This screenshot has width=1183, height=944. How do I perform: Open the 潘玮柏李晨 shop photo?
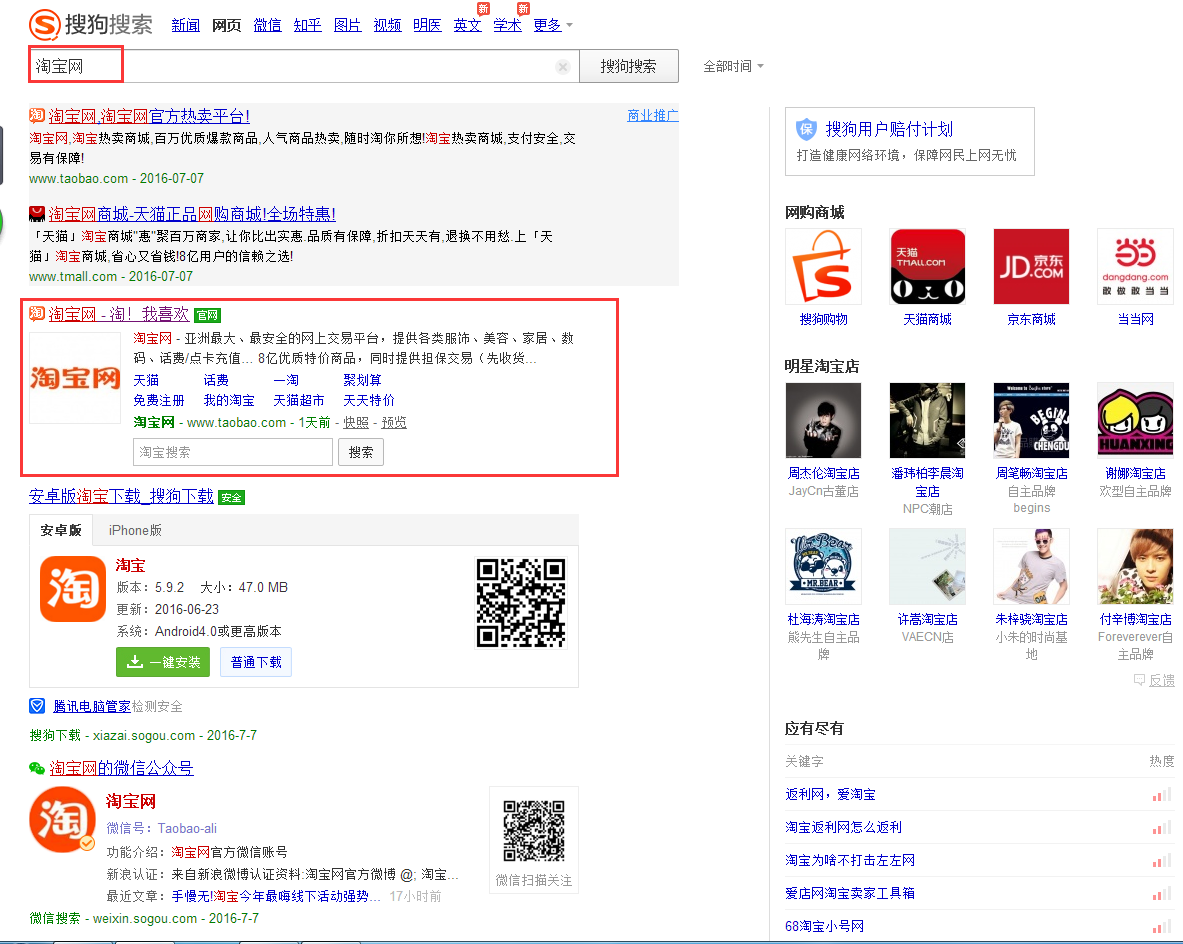click(927, 420)
